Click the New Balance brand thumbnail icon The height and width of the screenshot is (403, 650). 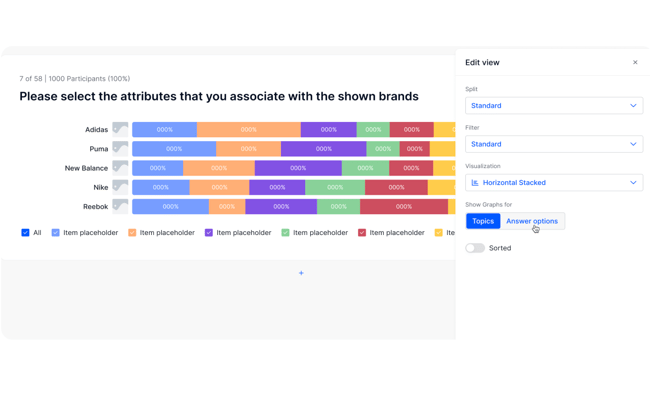coord(120,168)
